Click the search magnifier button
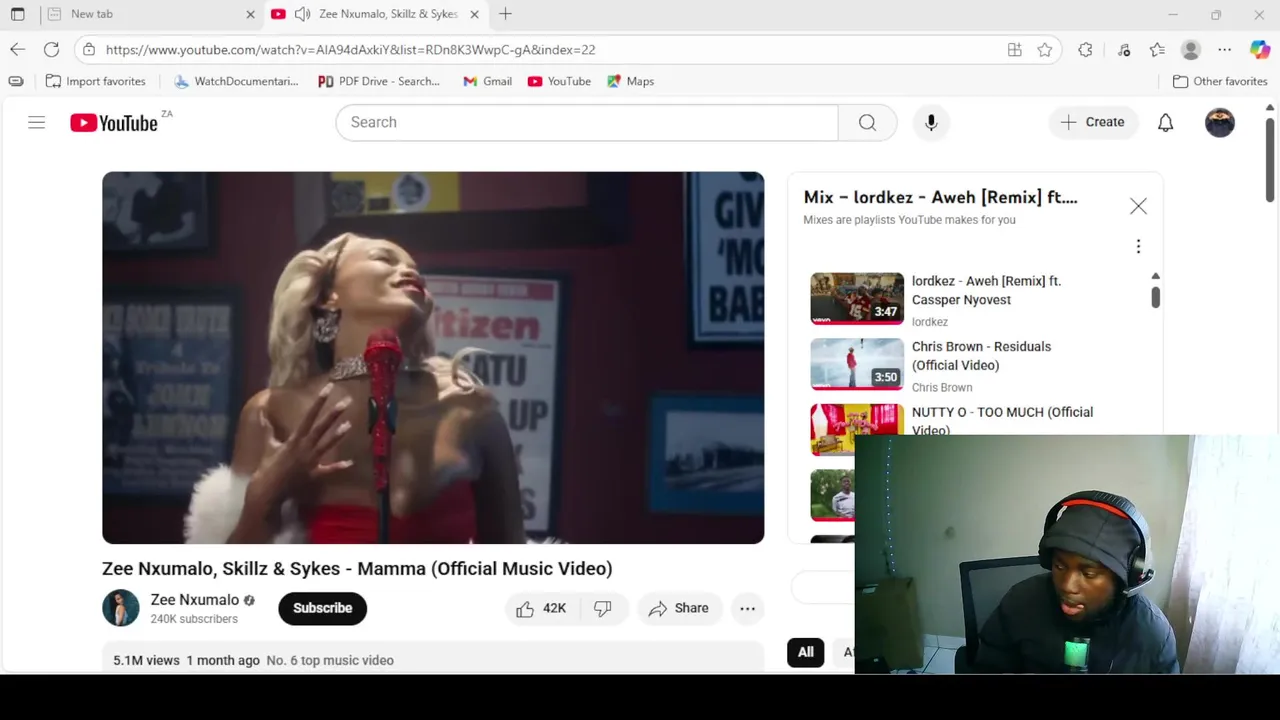The image size is (1280, 720). pos(867,122)
